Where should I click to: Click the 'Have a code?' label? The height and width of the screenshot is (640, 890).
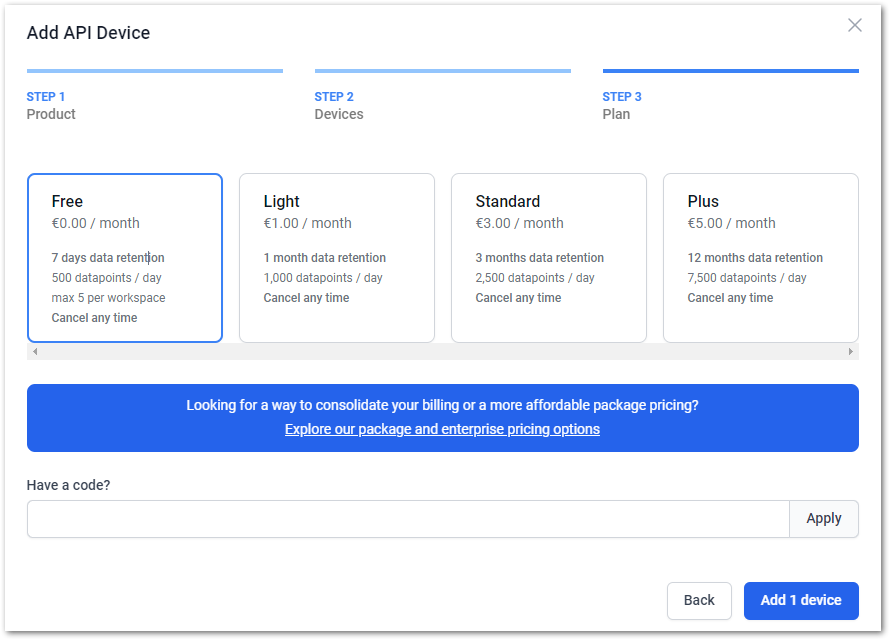coord(69,485)
